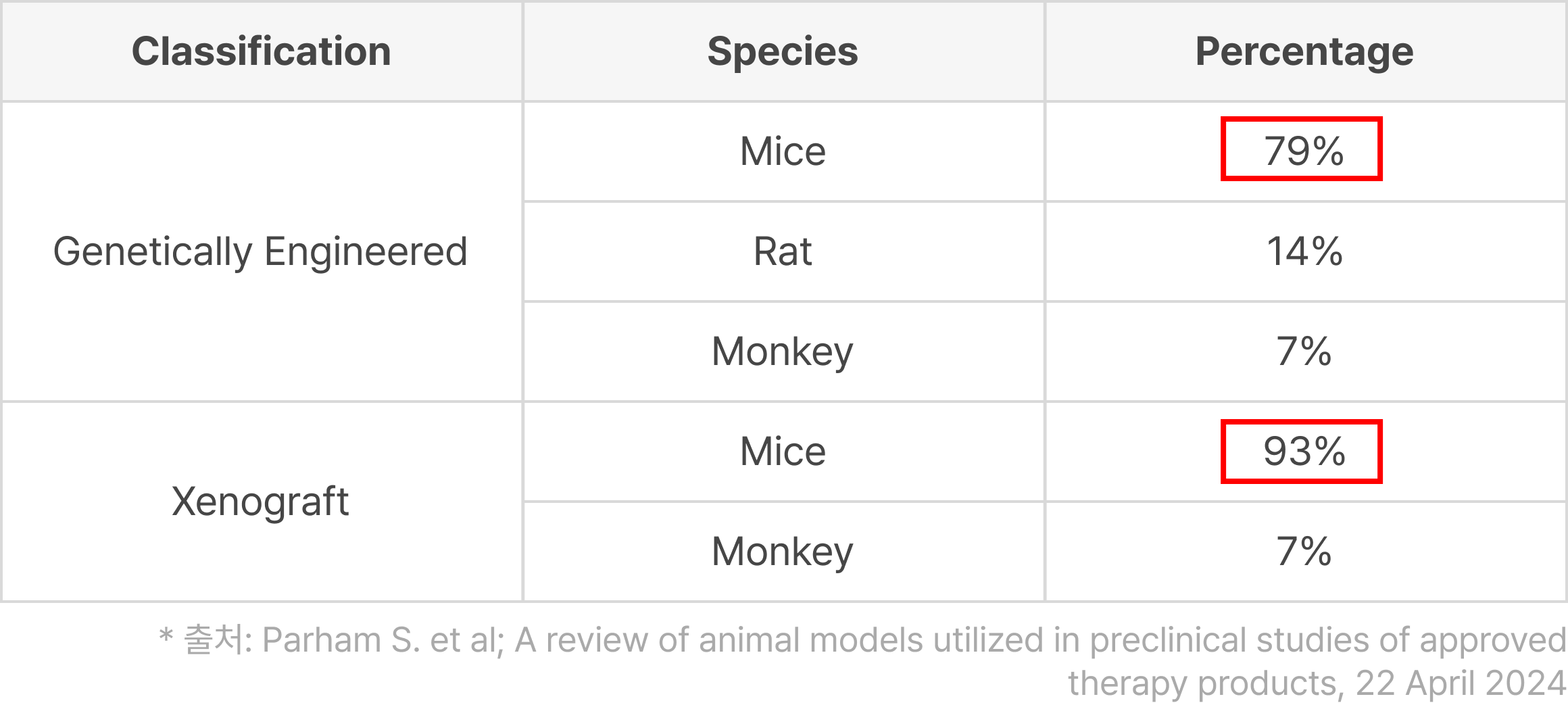
Task: Click Monkey in the Genetically Engineered group
Action: point(783,351)
